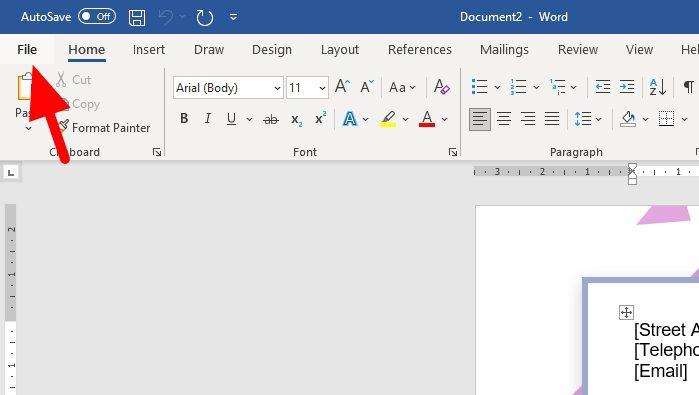The image size is (699, 395).
Task: Toggle Subscript formatting
Action: [296, 119]
